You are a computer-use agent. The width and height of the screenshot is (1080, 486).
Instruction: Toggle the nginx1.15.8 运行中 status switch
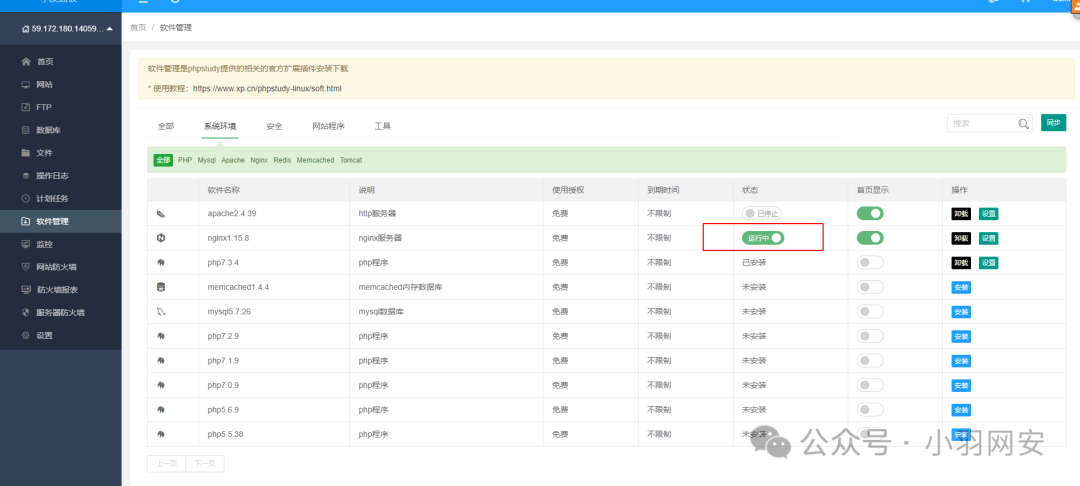coord(763,237)
